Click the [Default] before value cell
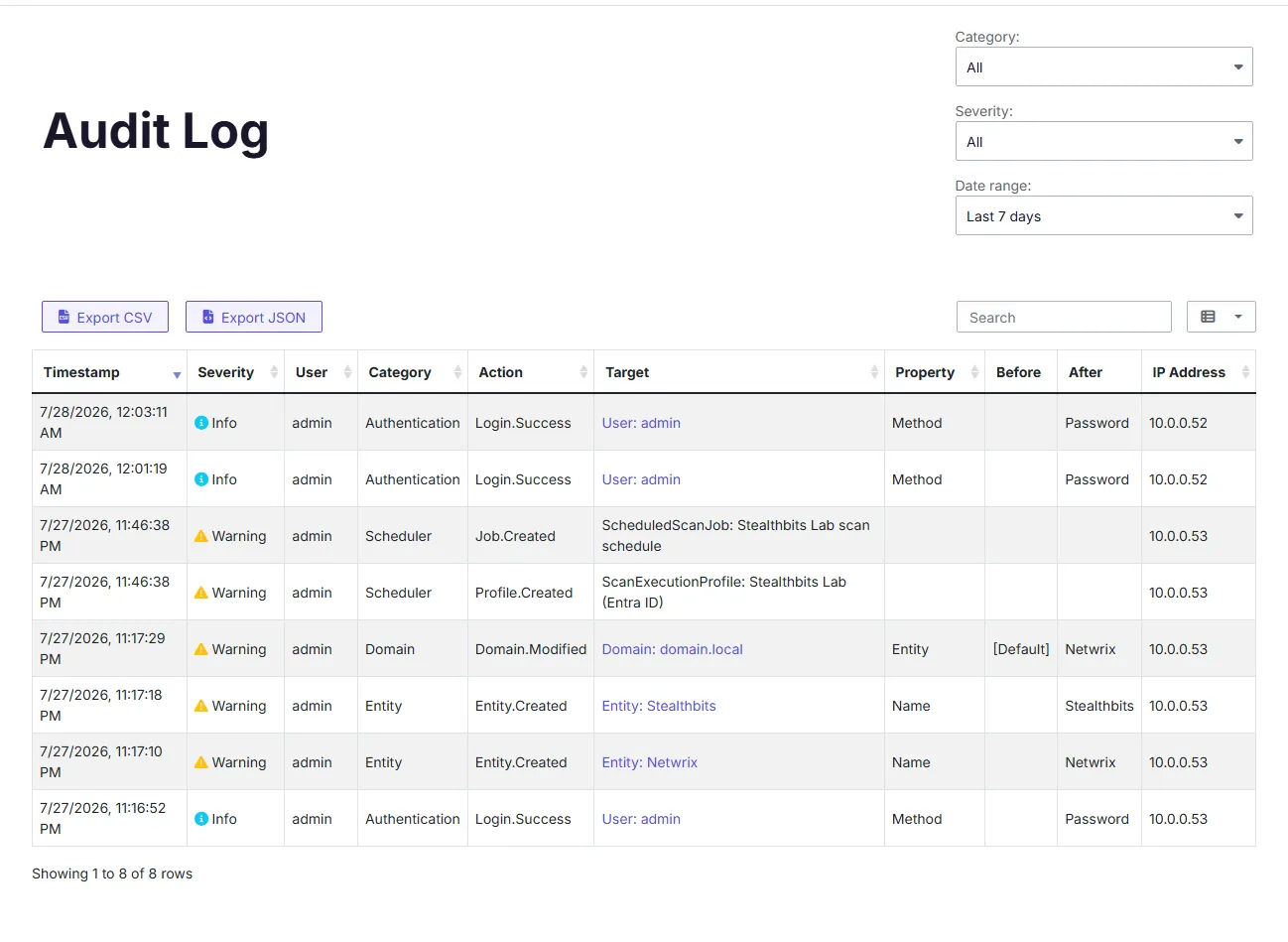 coord(1021,649)
